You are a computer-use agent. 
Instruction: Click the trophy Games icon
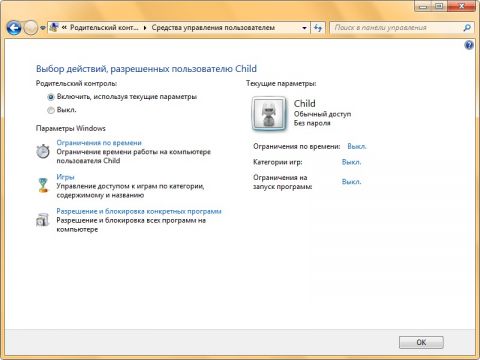[43, 185]
